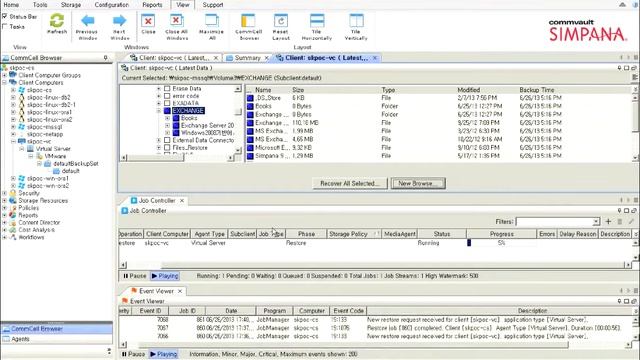Click Workflows icon in tree

(13, 237)
